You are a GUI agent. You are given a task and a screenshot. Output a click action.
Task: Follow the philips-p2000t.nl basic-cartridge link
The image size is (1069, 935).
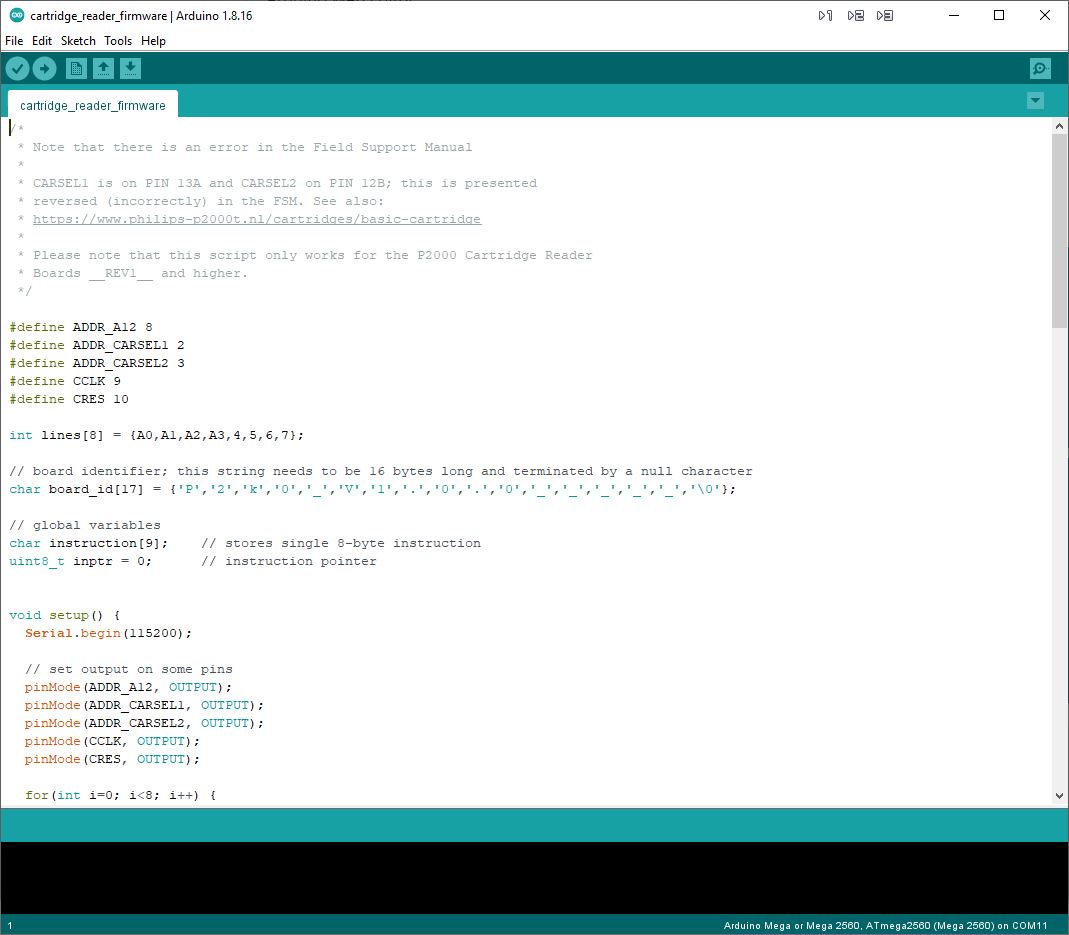tap(257, 219)
